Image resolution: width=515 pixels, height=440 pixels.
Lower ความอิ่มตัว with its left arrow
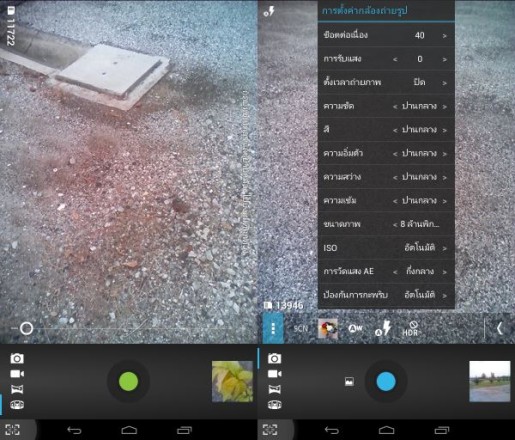click(395, 154)
